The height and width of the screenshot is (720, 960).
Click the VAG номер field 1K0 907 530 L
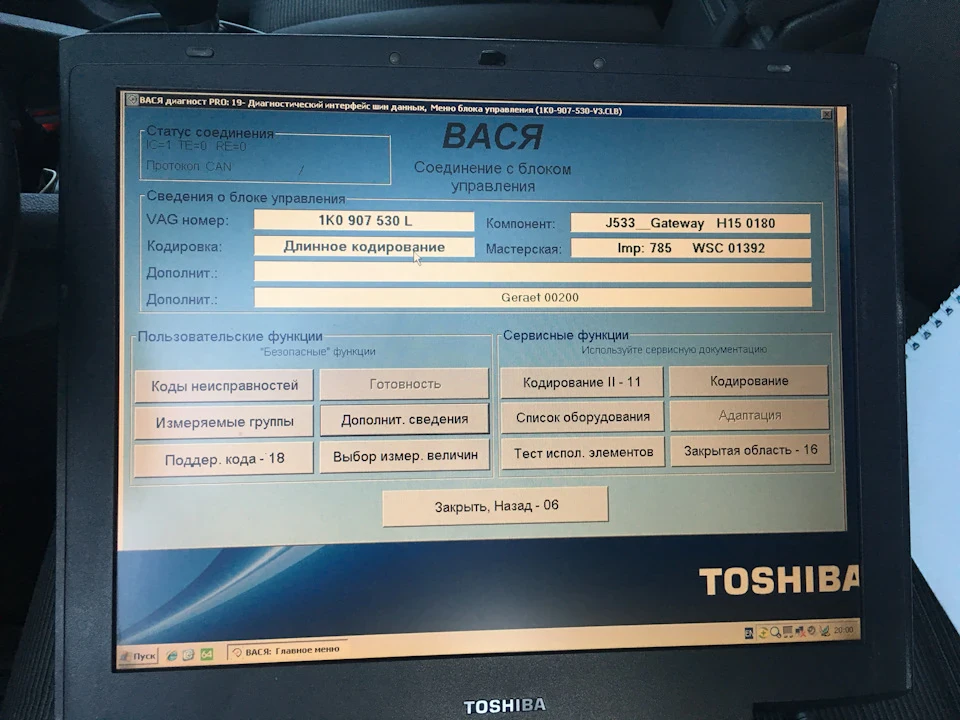coord(364,221)
